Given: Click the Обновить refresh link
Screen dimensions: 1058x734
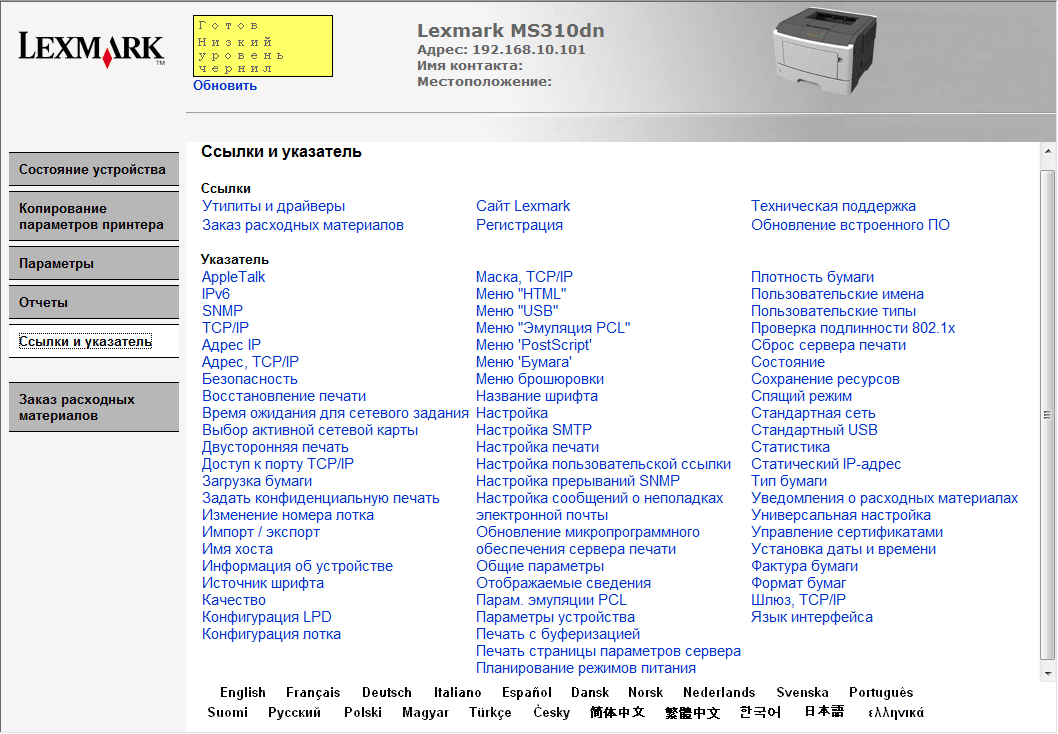Looking at the screenshot, I should (x=225, y=86).
